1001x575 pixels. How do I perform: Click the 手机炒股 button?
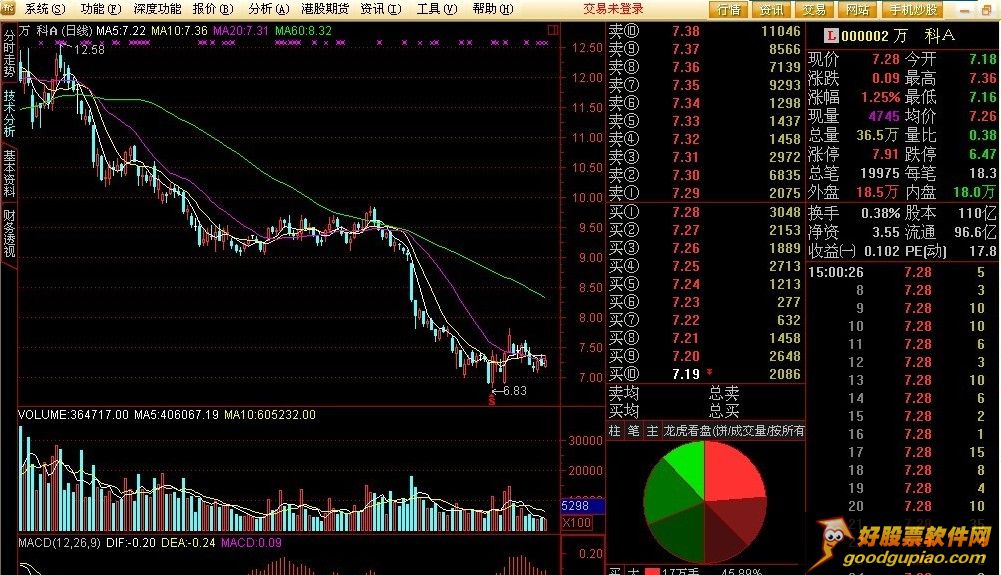[x=913, y=10]
